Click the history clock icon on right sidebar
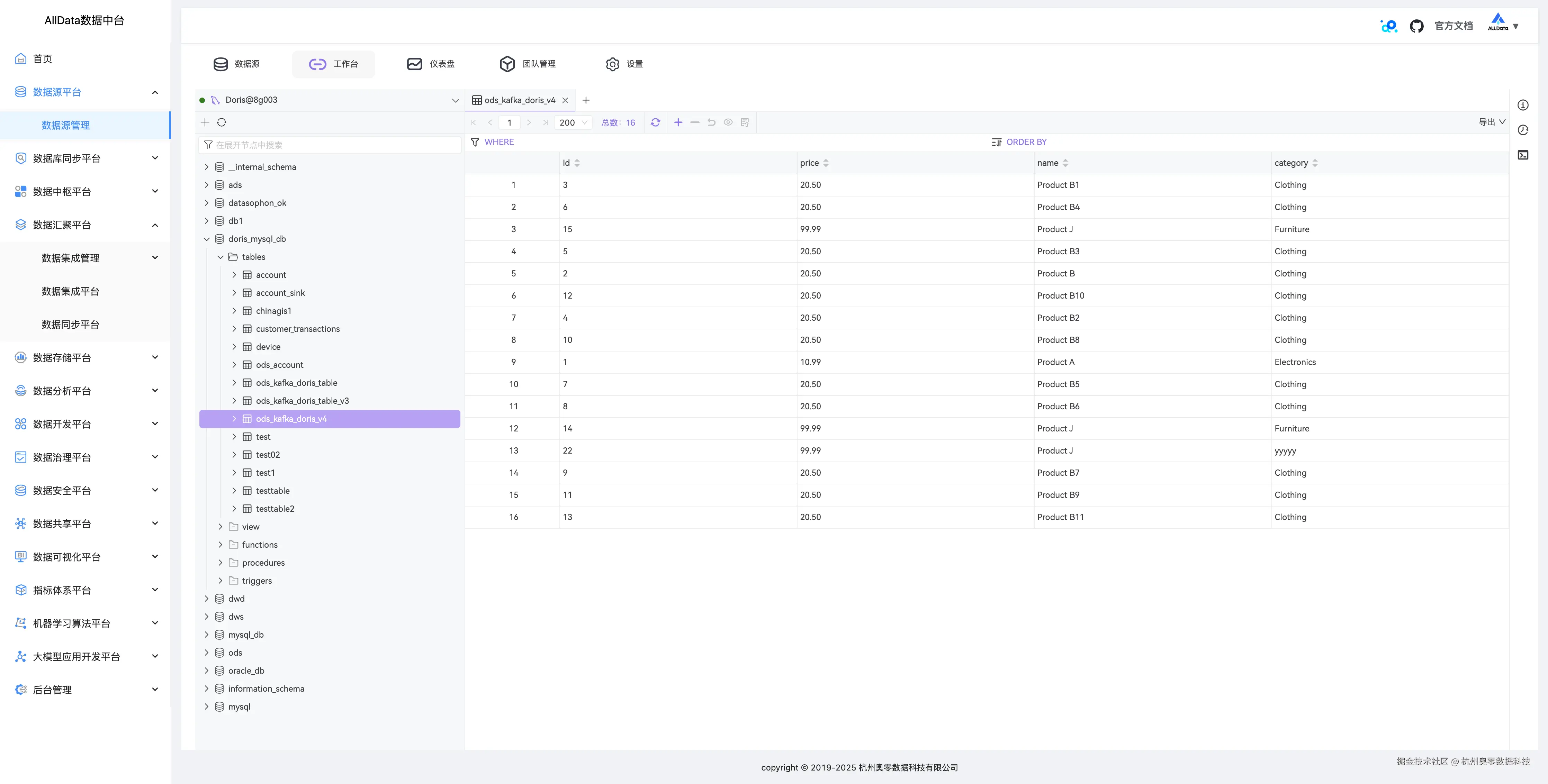 (x=1523, y=130)
